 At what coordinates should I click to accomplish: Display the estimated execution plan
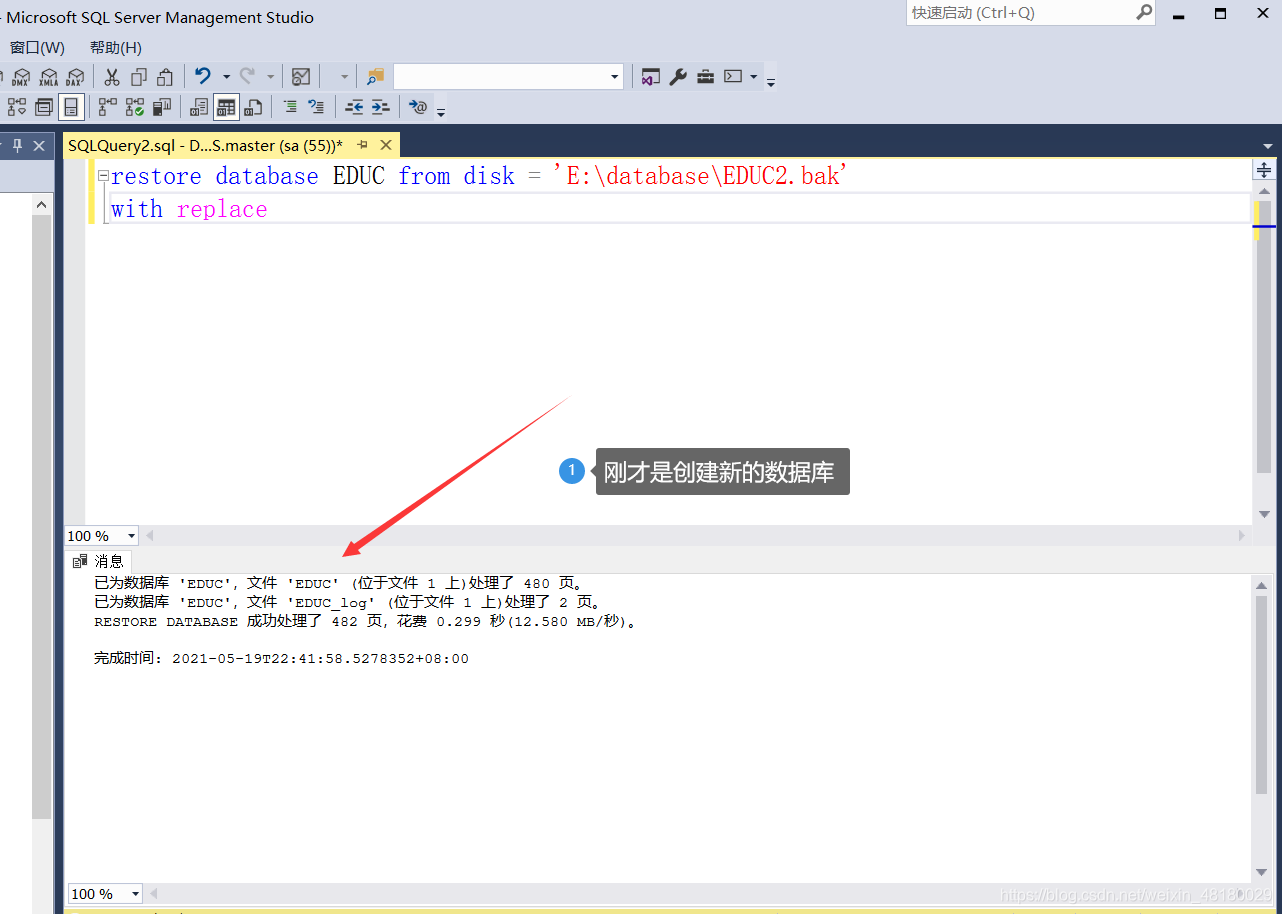tap(17, 107)
